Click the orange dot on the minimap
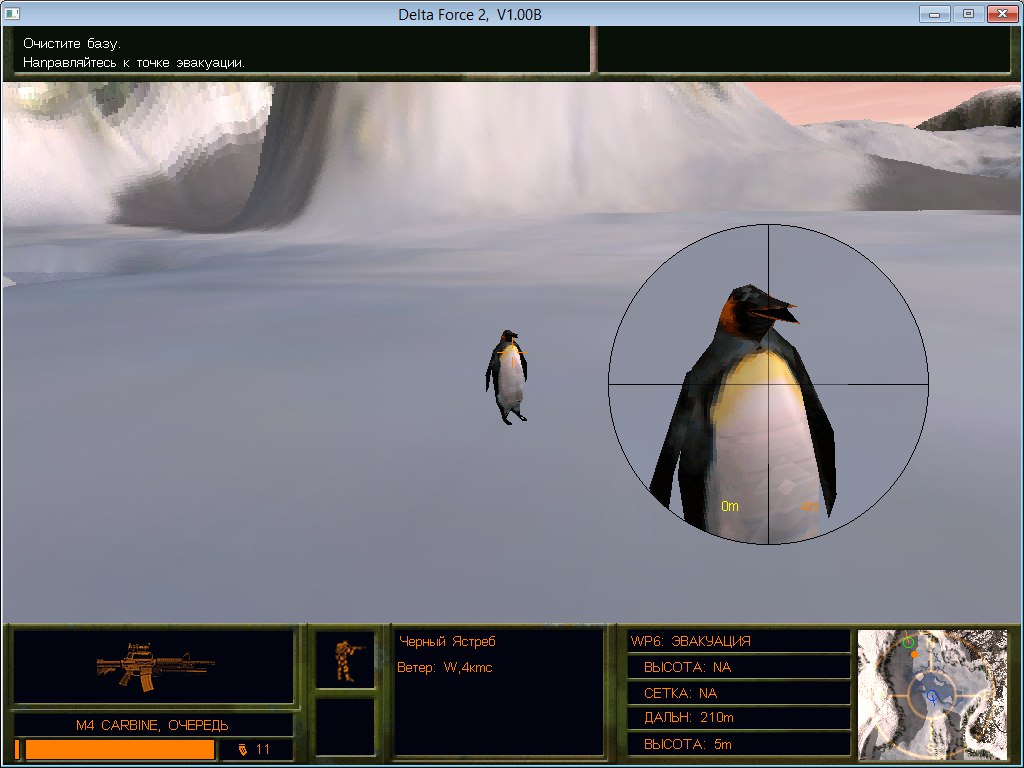Screen dimensions: 1024x768 click(x=914, y=654)
